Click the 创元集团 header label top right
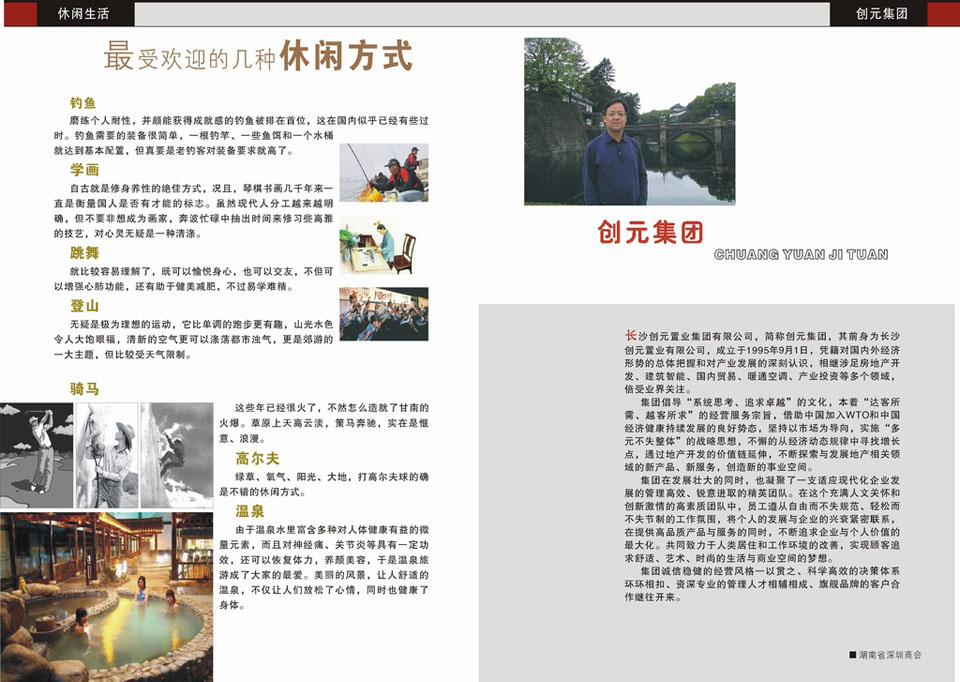The height and width of the screenshot is (682, 960). click(x=882, y=14)
